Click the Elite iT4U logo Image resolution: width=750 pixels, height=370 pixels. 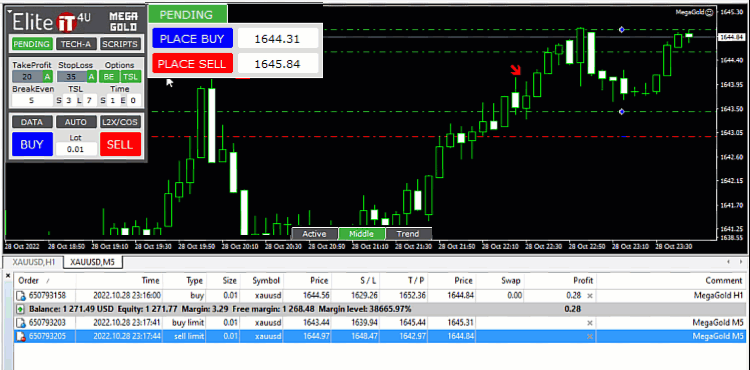coord(52,22)
